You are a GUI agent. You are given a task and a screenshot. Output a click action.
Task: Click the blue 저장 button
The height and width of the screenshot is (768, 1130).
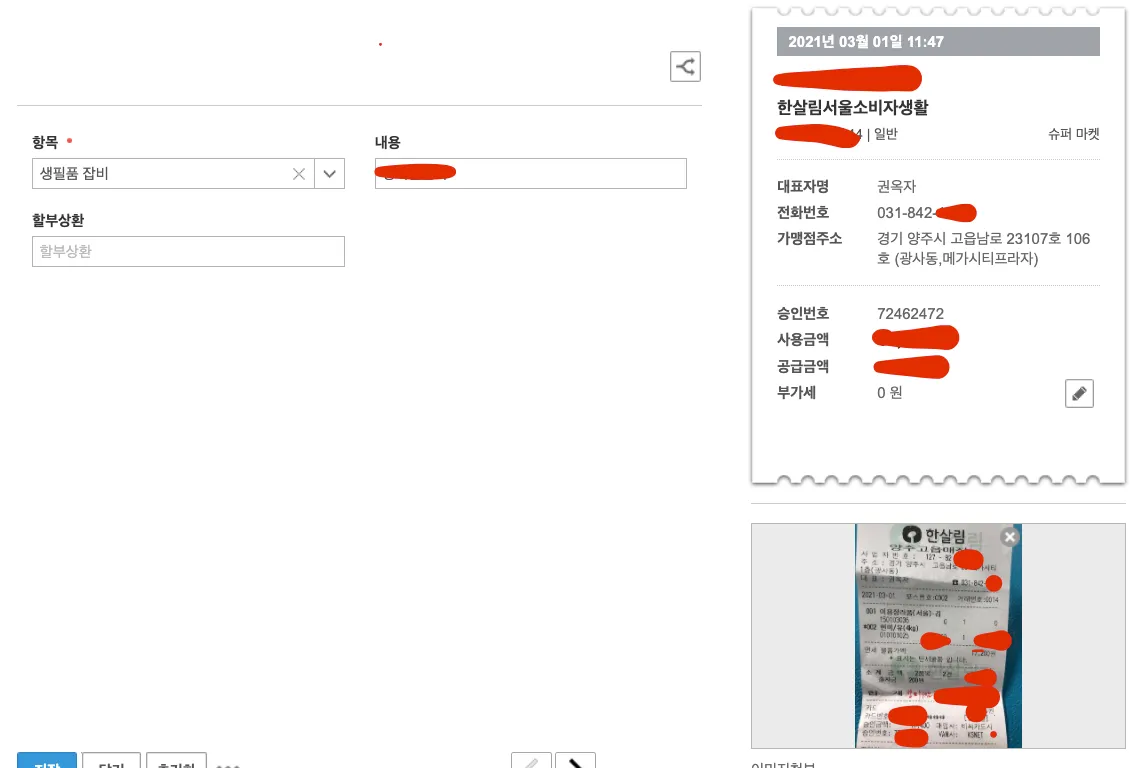point(47,761)
